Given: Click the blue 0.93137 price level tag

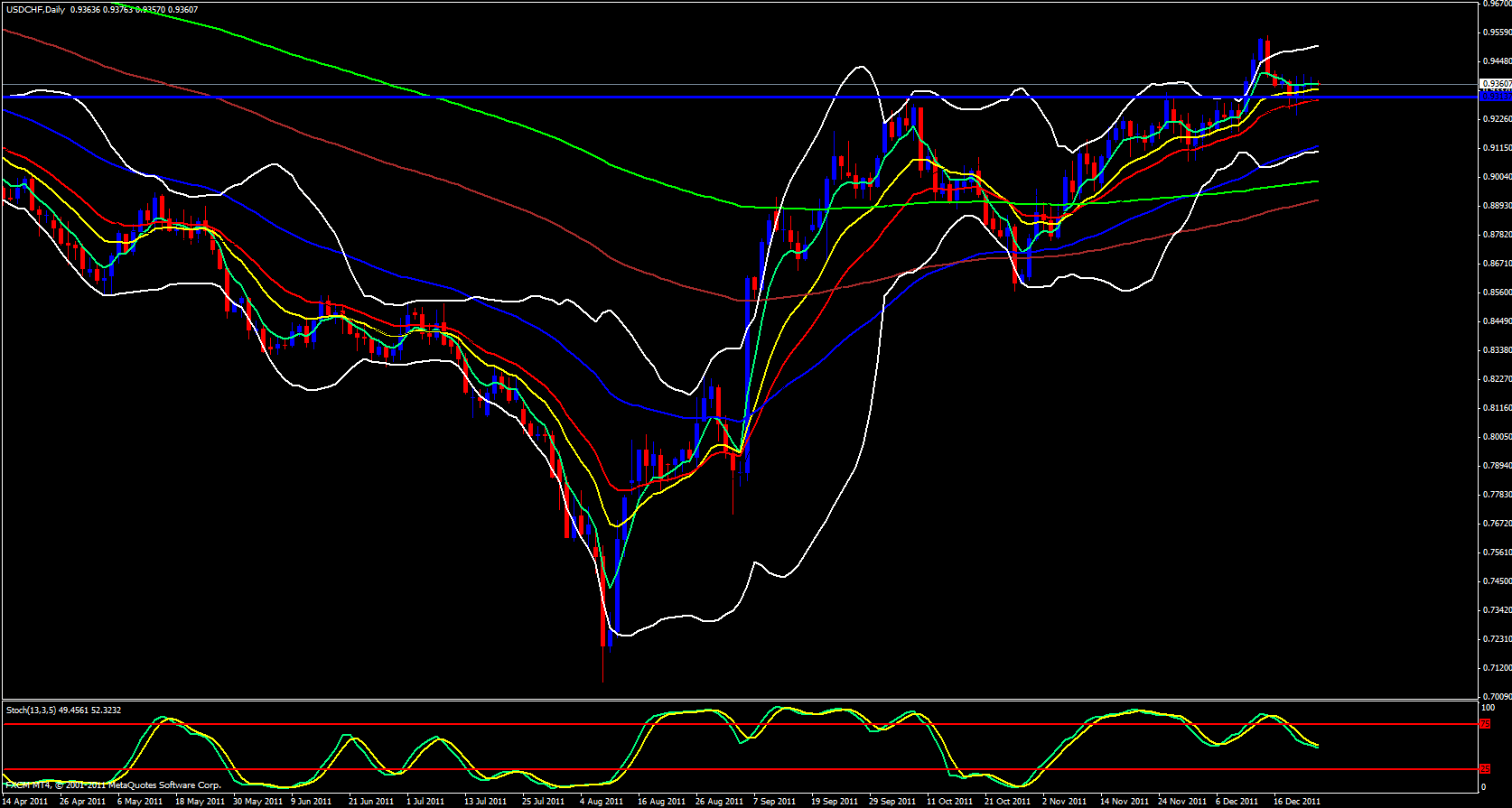Looking at the screenshot, I should [x=1496, y=96].
